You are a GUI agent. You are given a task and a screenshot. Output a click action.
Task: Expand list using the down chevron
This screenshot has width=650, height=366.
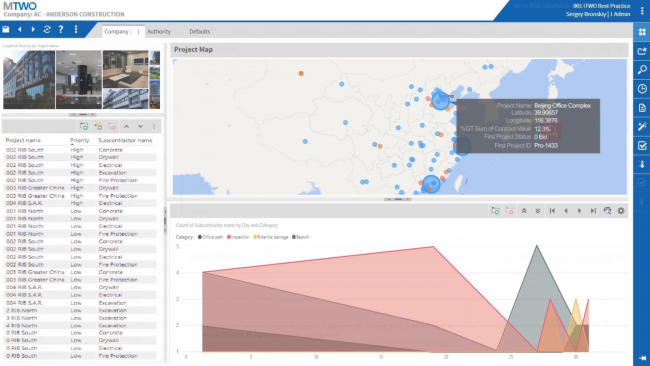click(x=140, y=126)
